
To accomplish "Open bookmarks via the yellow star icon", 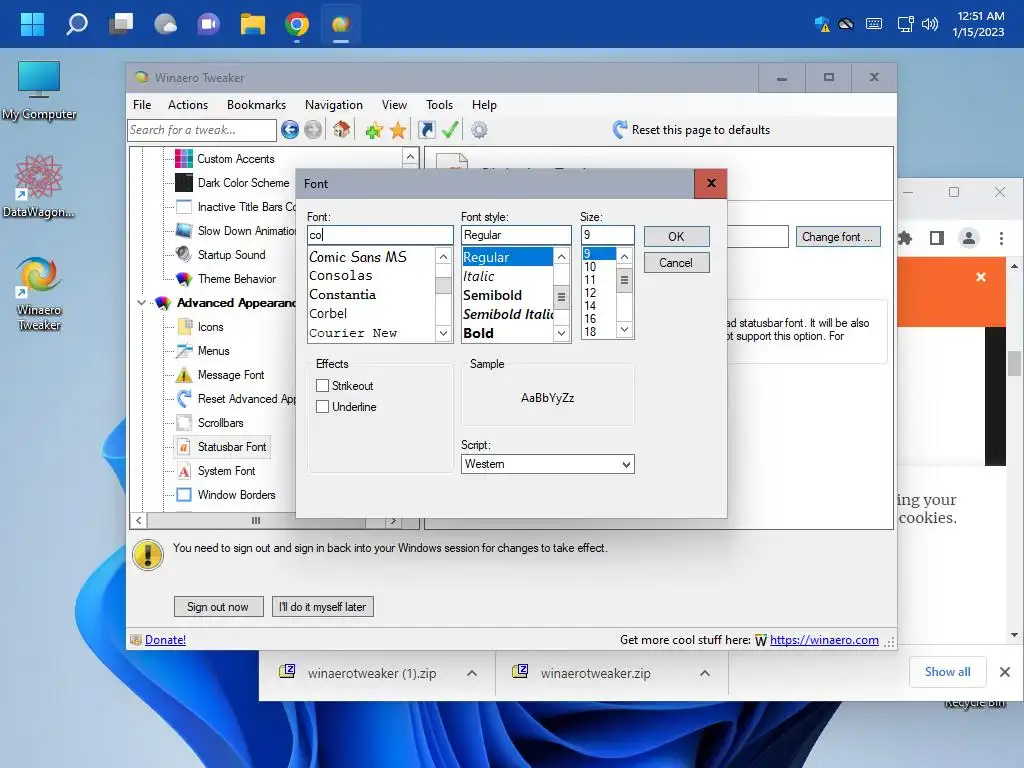I will point(398,130).
